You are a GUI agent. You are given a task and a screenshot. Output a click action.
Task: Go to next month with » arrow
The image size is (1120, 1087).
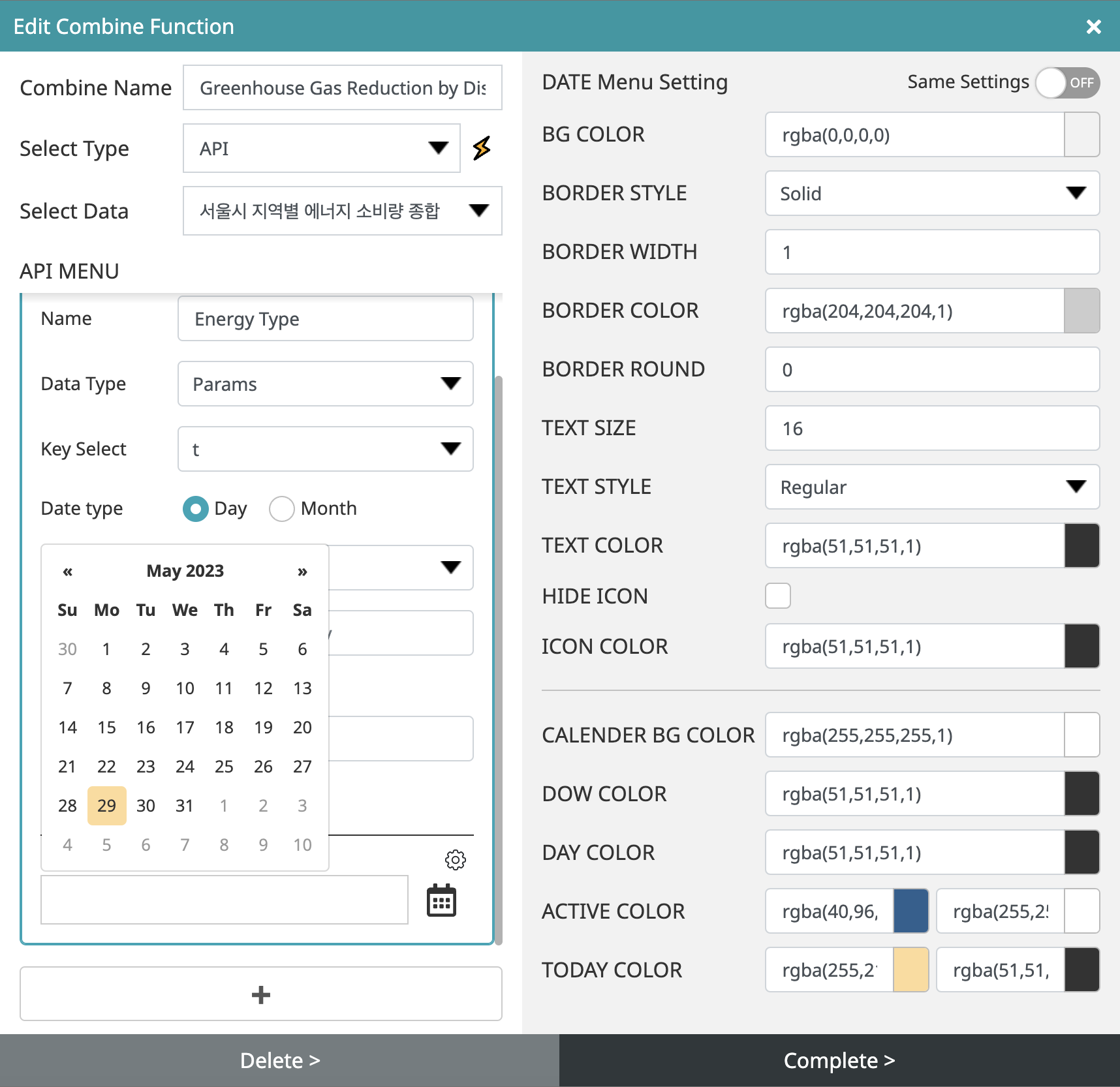point(302,572)
